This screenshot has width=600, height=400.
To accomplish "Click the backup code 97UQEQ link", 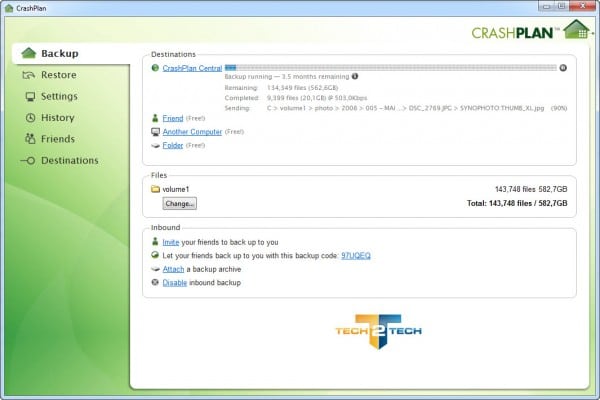I will pyautogui.click(x=355, y=255).
